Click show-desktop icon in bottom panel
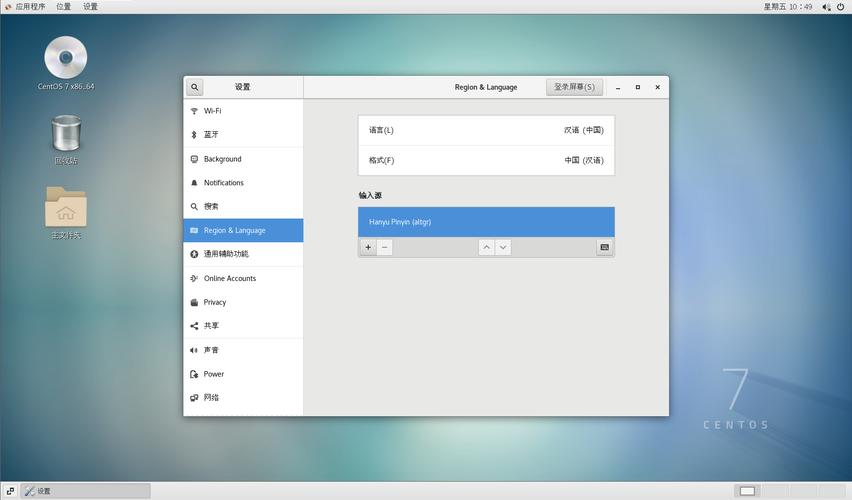This screenshot has height=500, width=852. [10, 491]
